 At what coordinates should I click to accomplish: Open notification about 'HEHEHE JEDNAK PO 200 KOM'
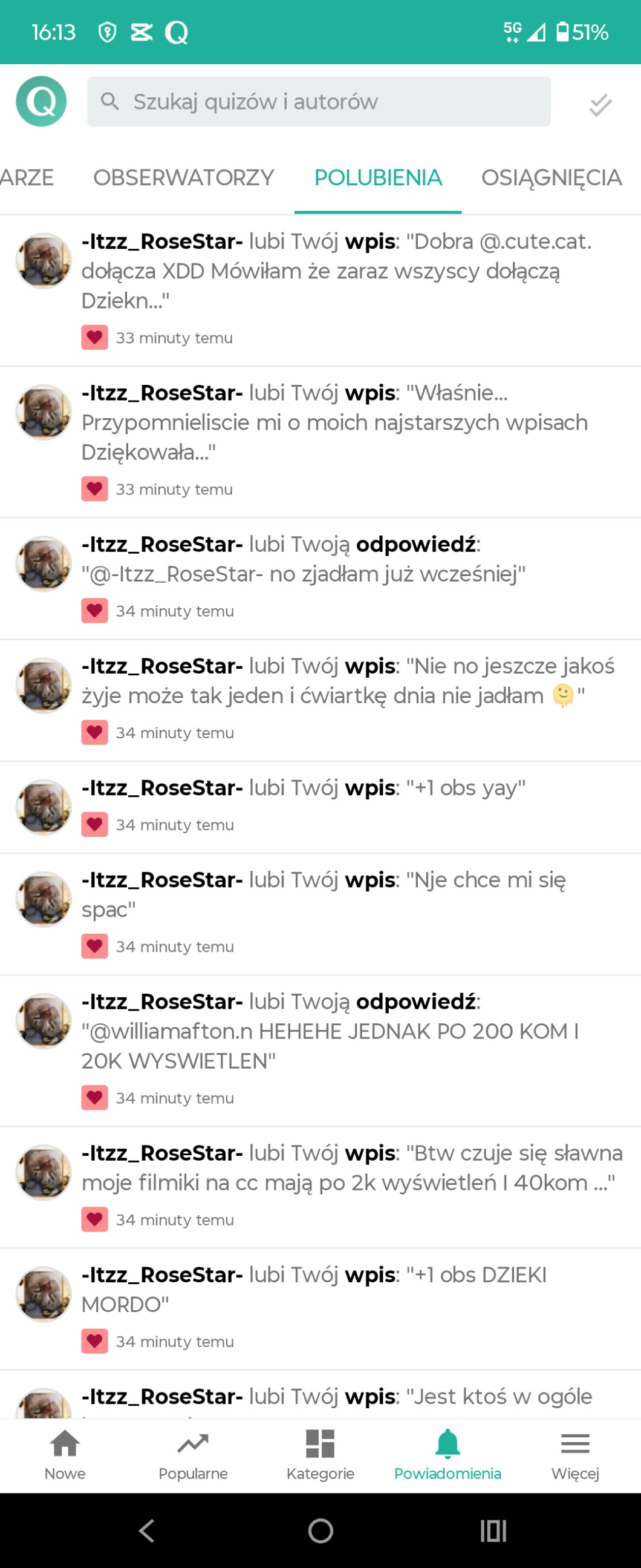[320, 1051]
